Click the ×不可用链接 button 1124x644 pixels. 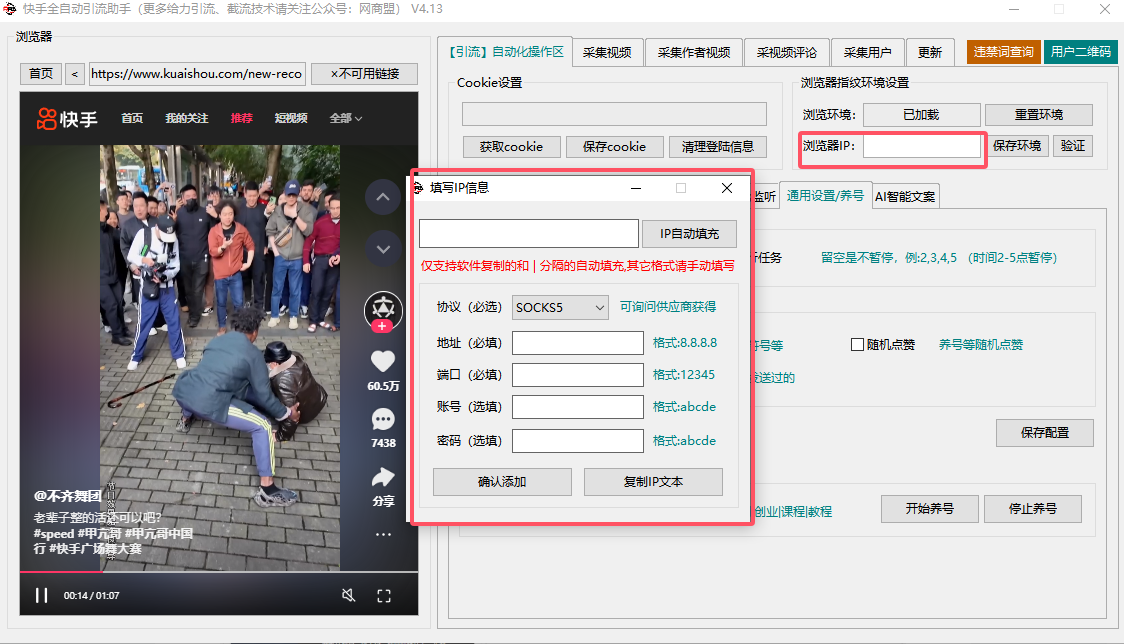pyautogui.click(x=364, y=74)
